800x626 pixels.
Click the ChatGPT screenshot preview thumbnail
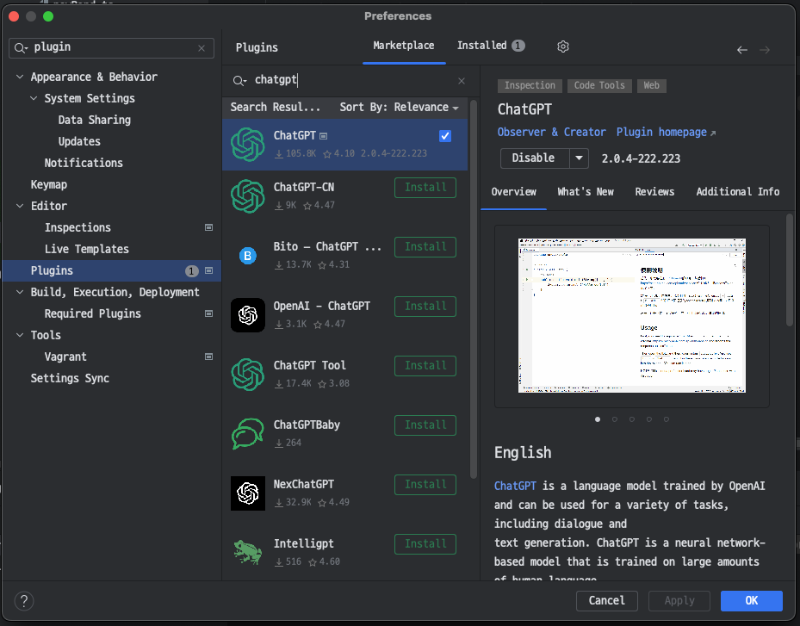630,315
